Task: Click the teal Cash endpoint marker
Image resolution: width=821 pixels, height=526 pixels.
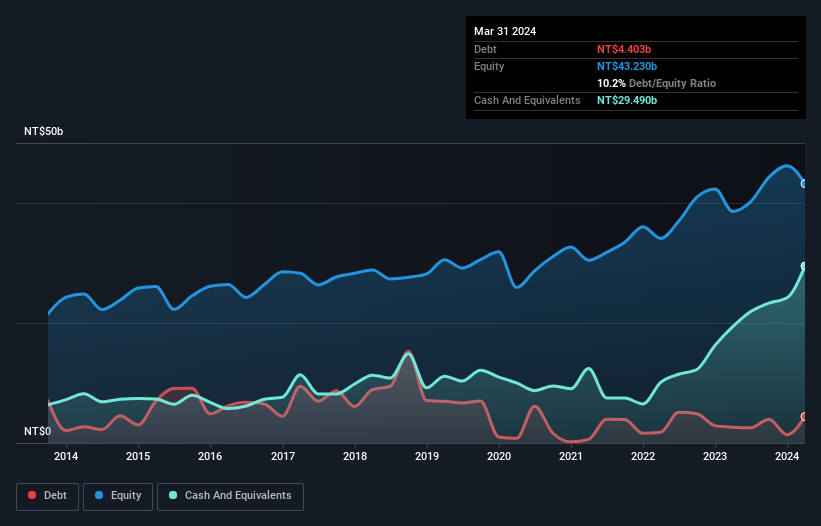Action: (x=804, y=266)
